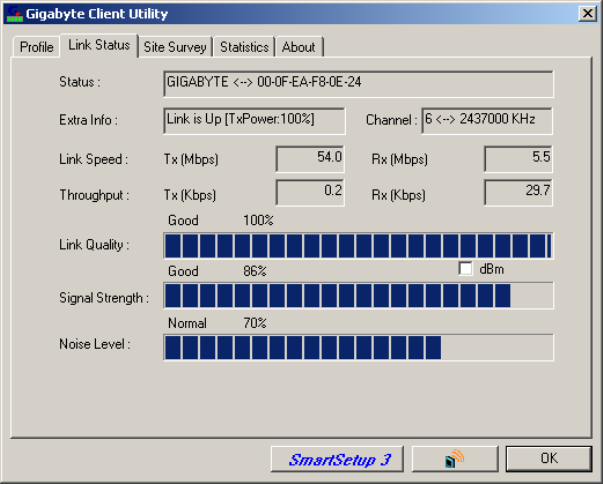Viewport: 603px width, 484px height.
Task: Select the Link Status tab
Action: [99, 45]
